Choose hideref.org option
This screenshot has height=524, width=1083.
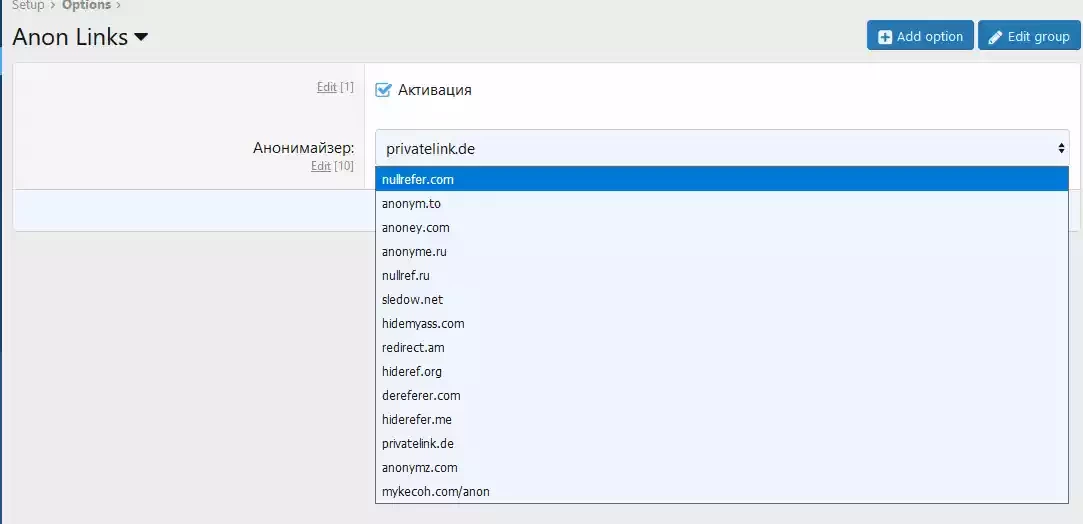coord(722,371)
